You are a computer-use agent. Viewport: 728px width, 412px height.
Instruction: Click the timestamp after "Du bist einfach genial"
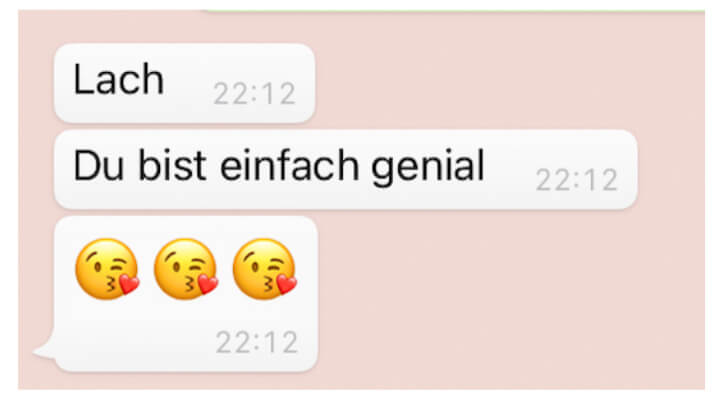(x=577, y=180)
